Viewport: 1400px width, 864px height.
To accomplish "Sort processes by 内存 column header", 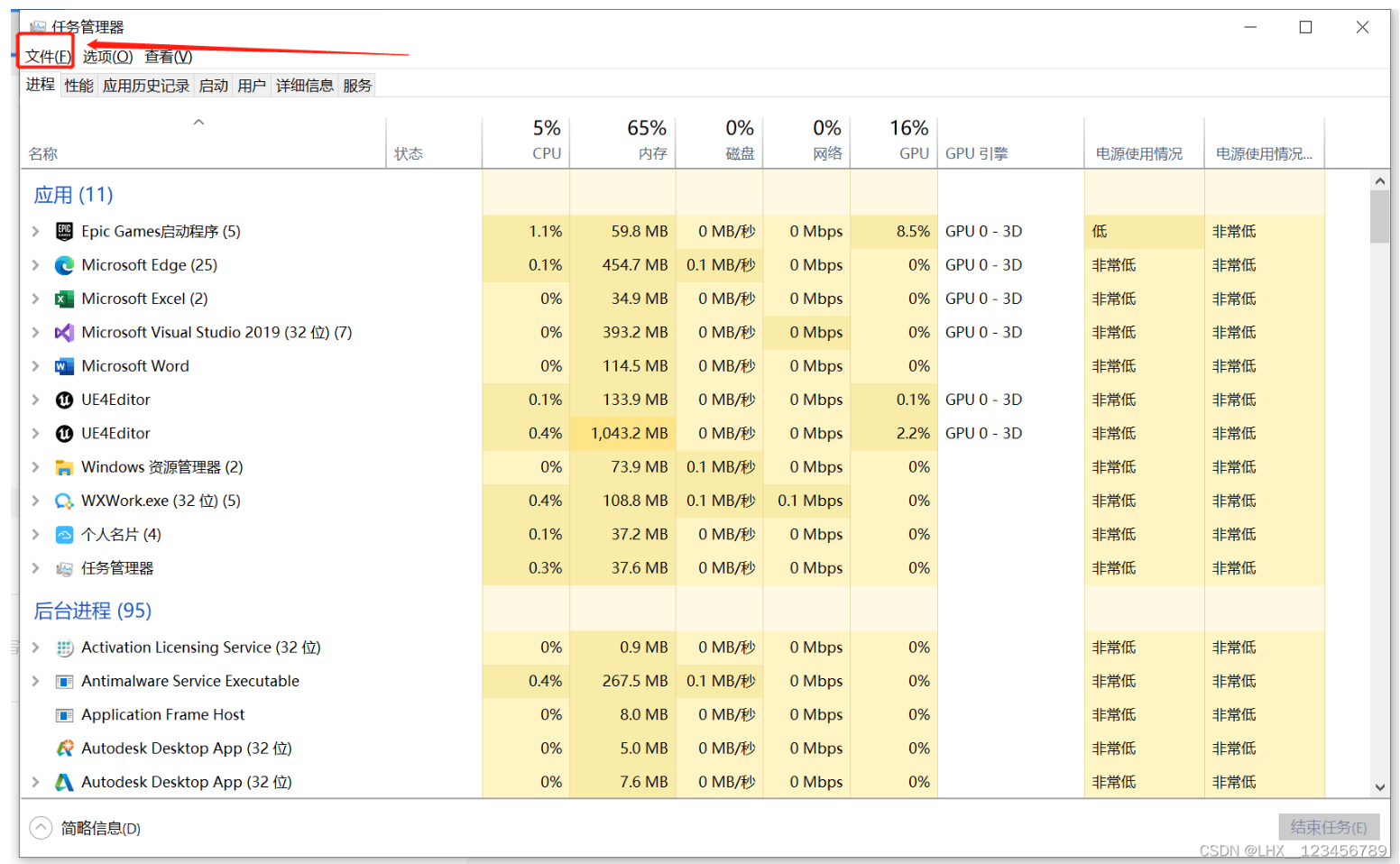I will point(647,141).
